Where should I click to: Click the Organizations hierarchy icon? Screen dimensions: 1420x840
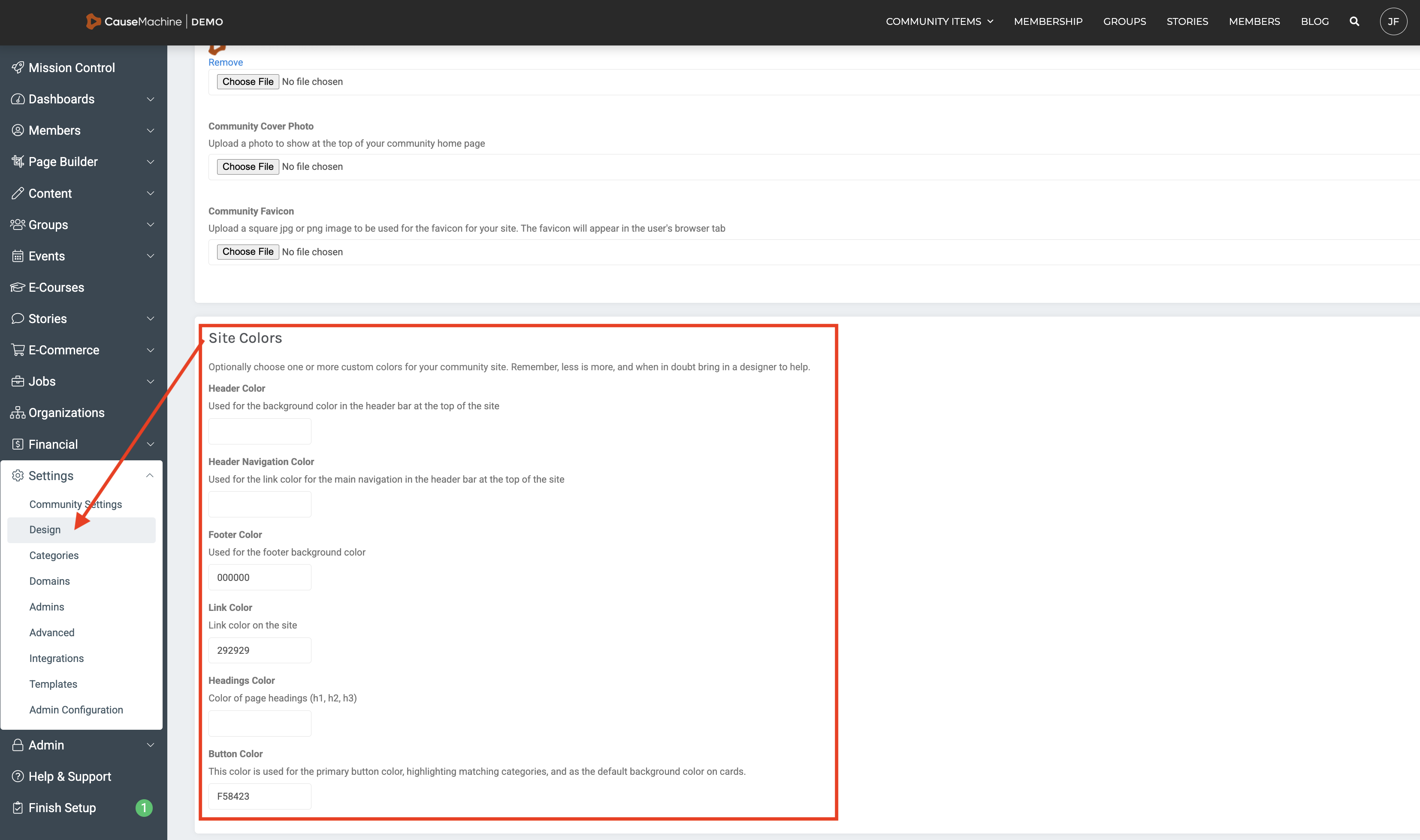click(x=18, y=413)
